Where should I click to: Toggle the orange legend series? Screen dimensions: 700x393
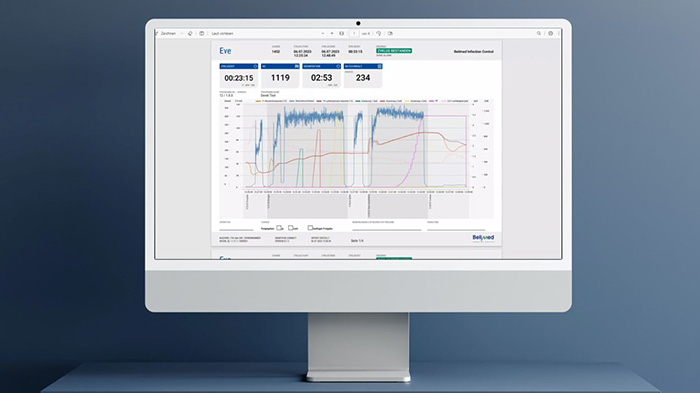272,101
